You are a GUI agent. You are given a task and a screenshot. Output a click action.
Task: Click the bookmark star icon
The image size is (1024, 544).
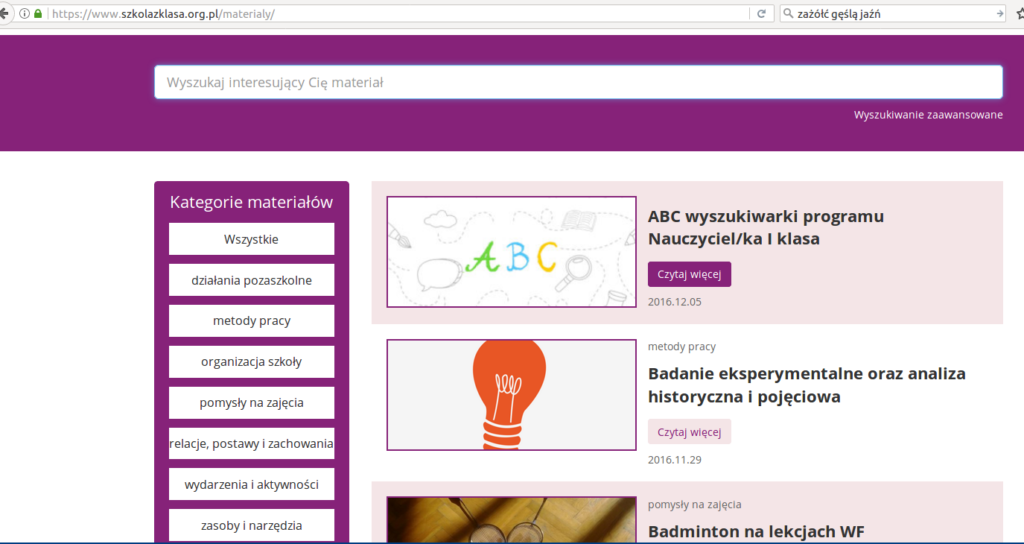[x=1020, y=13]
